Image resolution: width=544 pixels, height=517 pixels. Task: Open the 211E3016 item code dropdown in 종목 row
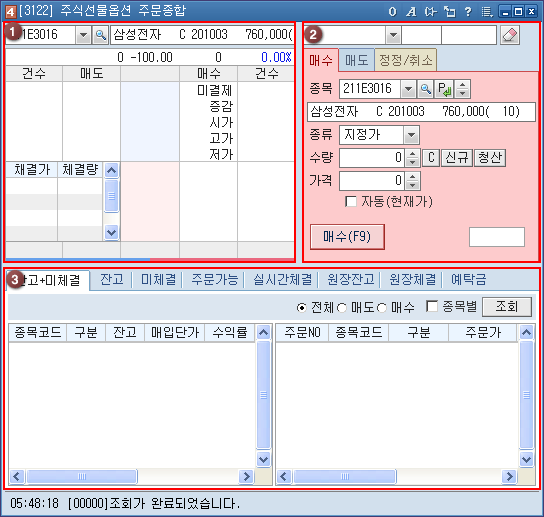(x=408, y=89)
